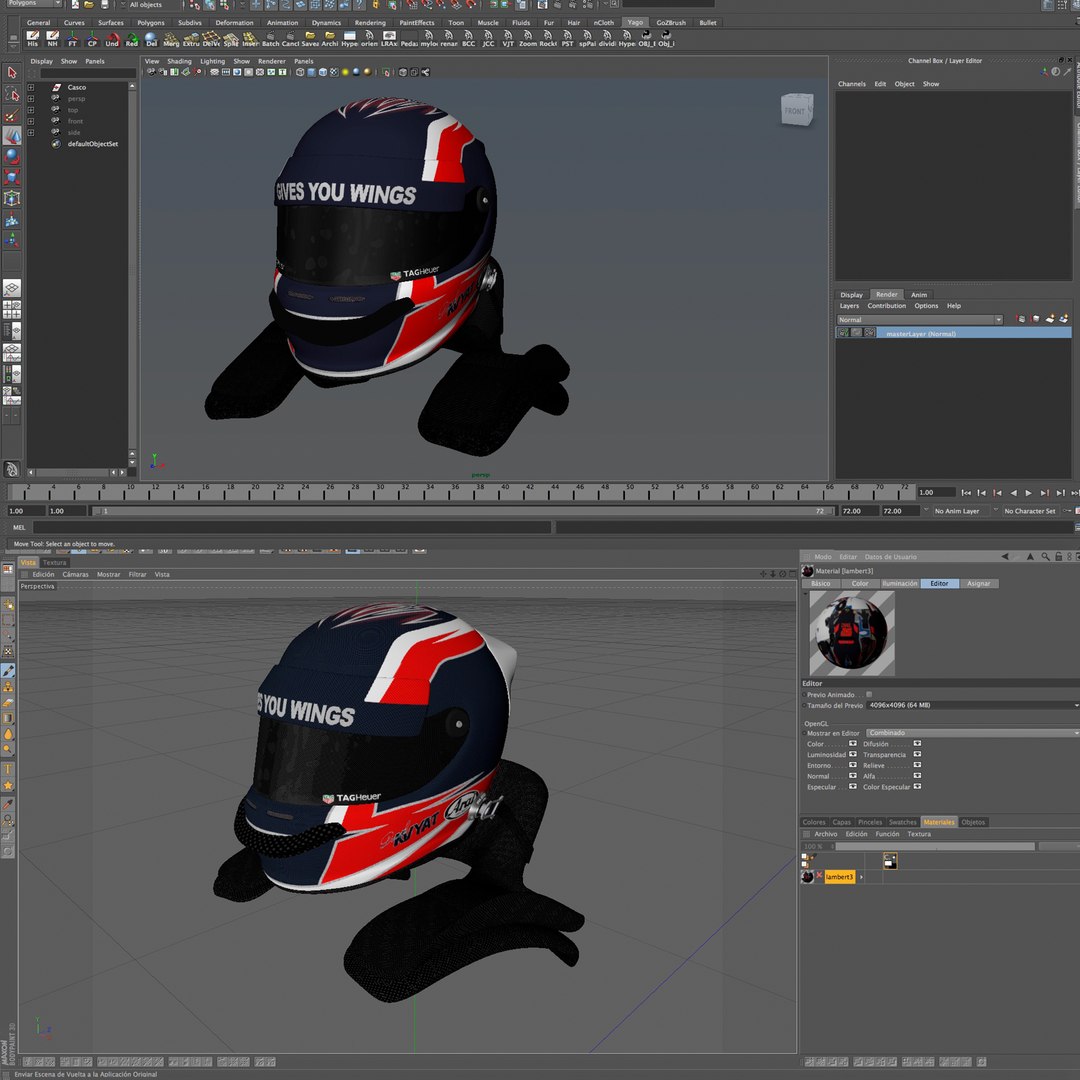The image size is (1080, 1080).
Task: Click the lambert3 preview sphere thumbnail
Action: pos(851,633)
